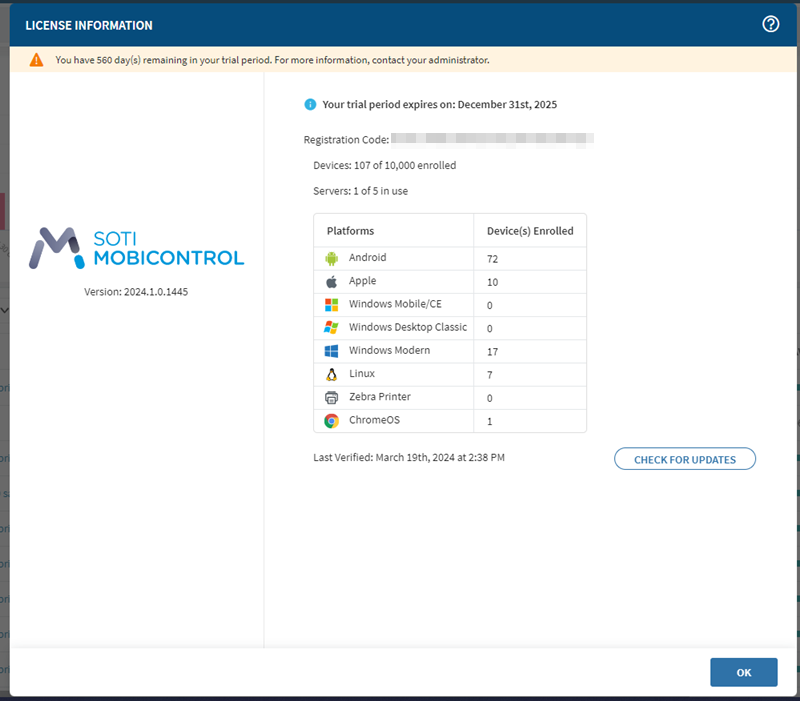Click the Zebra Printer icon
The width and height of the screenshot is (800, 701).
point(331,397)
